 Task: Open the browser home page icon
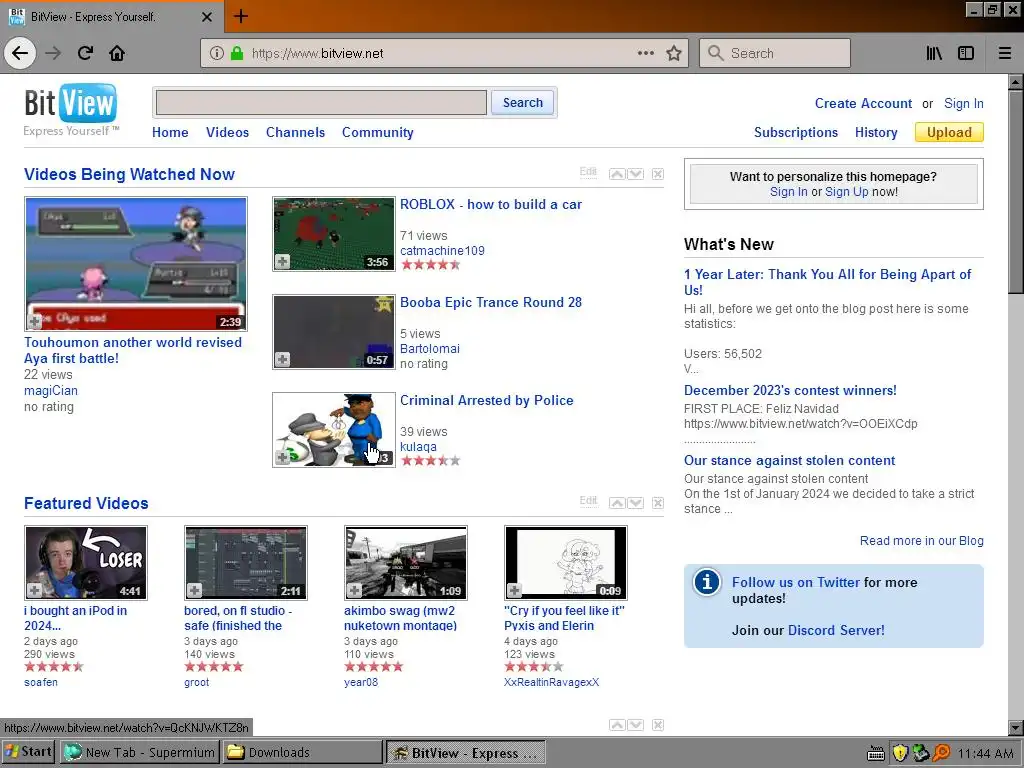tap(117, 53)
